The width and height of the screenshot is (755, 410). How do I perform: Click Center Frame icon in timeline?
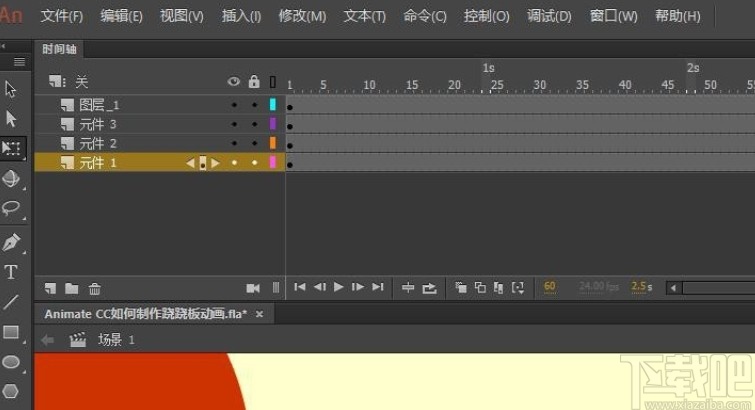pyautogui.click(x=408, y=288)
